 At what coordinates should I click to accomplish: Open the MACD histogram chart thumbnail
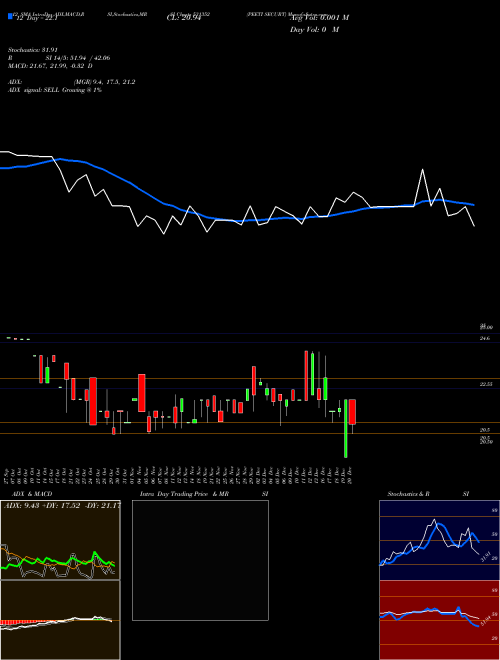(x=60, y=620)
